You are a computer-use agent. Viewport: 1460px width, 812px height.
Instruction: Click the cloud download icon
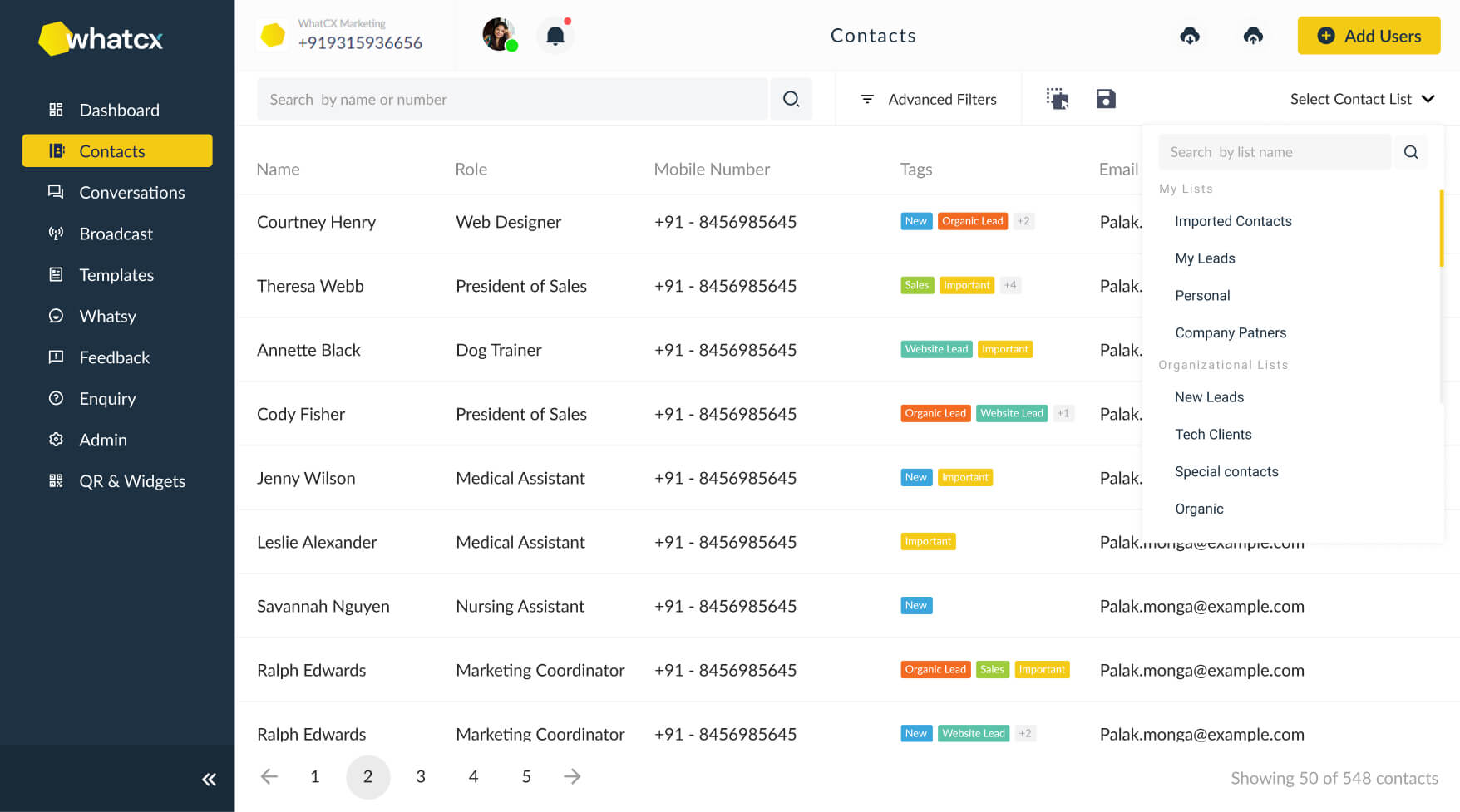click(1190, 36)
